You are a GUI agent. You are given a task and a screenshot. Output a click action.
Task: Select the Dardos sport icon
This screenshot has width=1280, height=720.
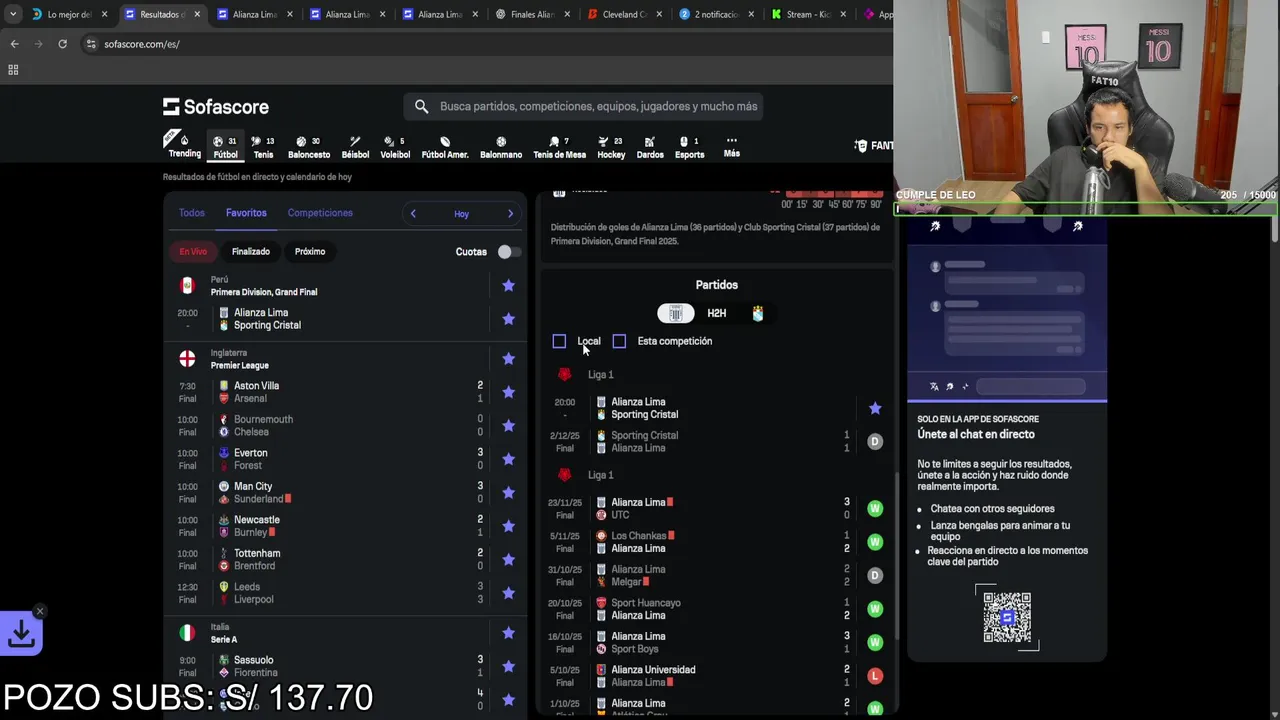(650, 146)
